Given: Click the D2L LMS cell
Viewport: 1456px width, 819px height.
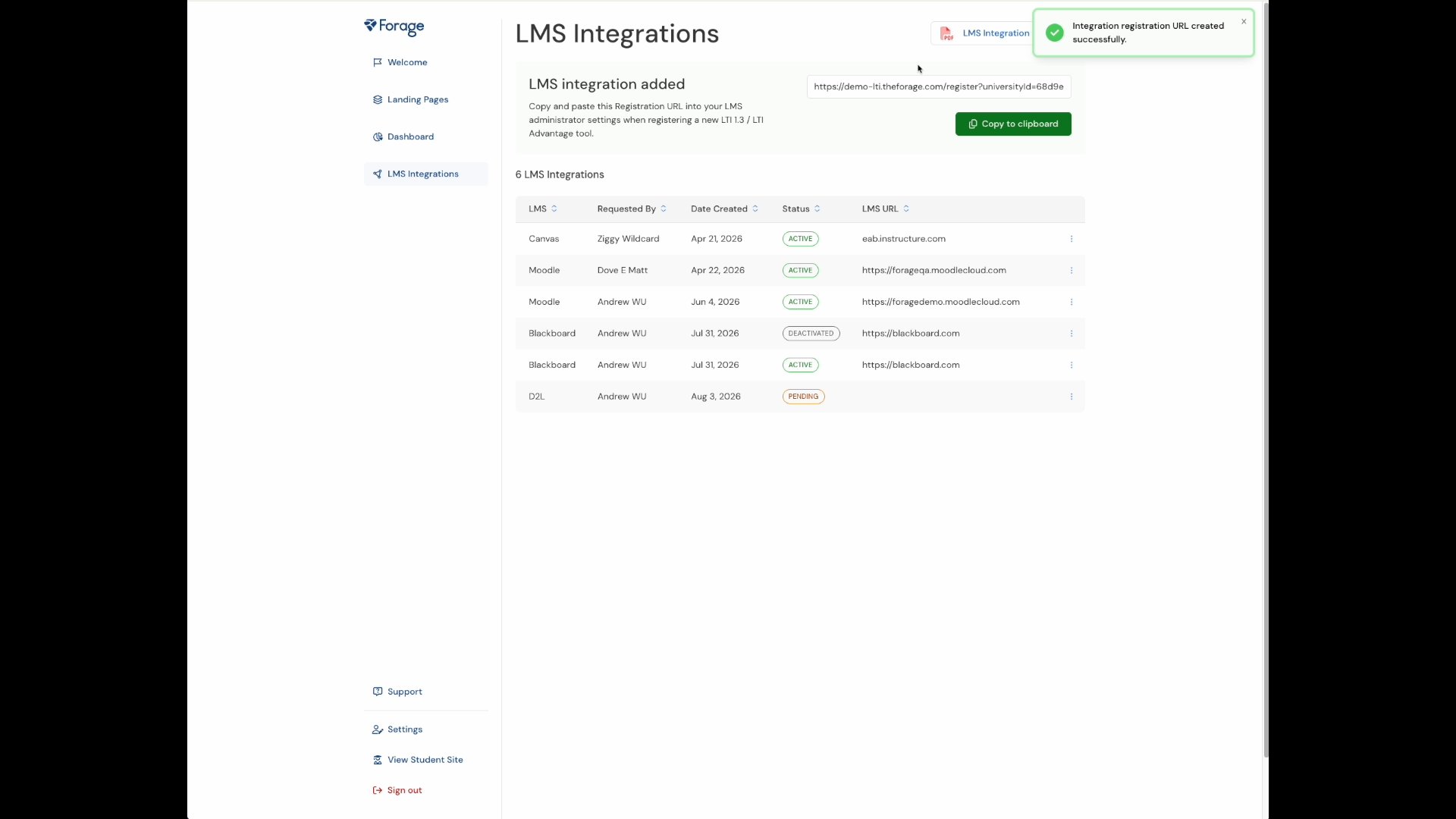Looking at the screenshot, I should (536, 397).
